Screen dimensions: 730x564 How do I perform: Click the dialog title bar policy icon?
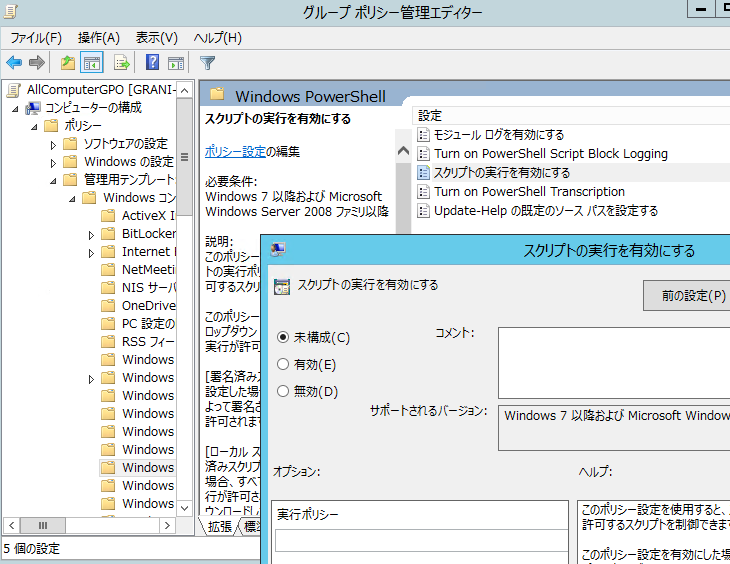click(278, 250)
